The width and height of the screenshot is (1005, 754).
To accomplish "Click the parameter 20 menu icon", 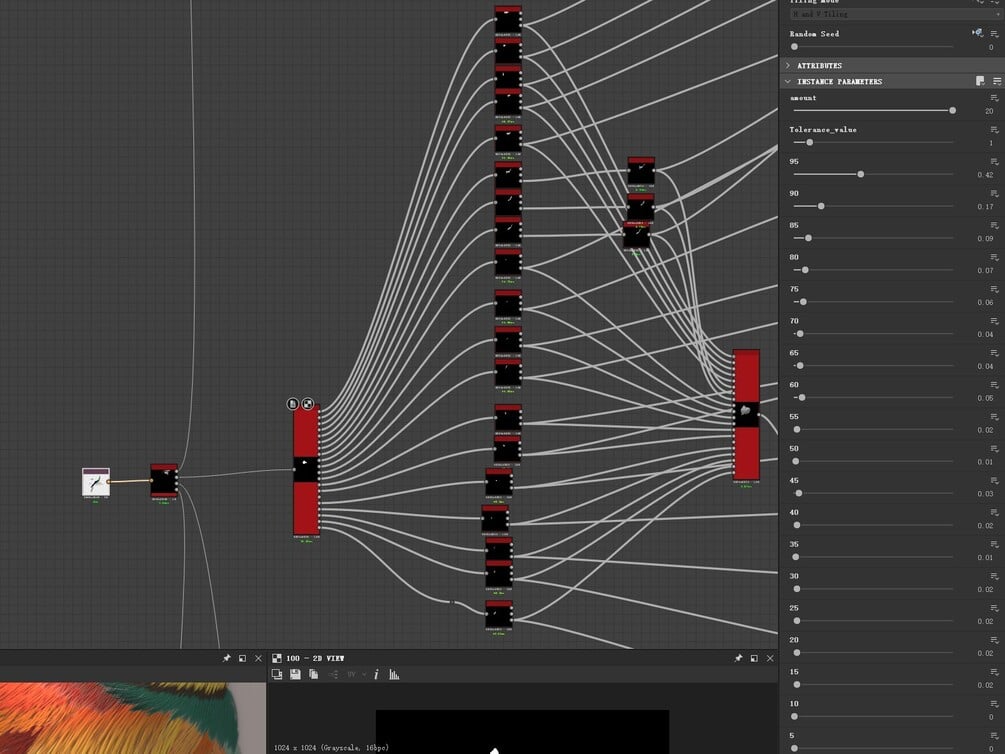I will click(x=995, y=640).
